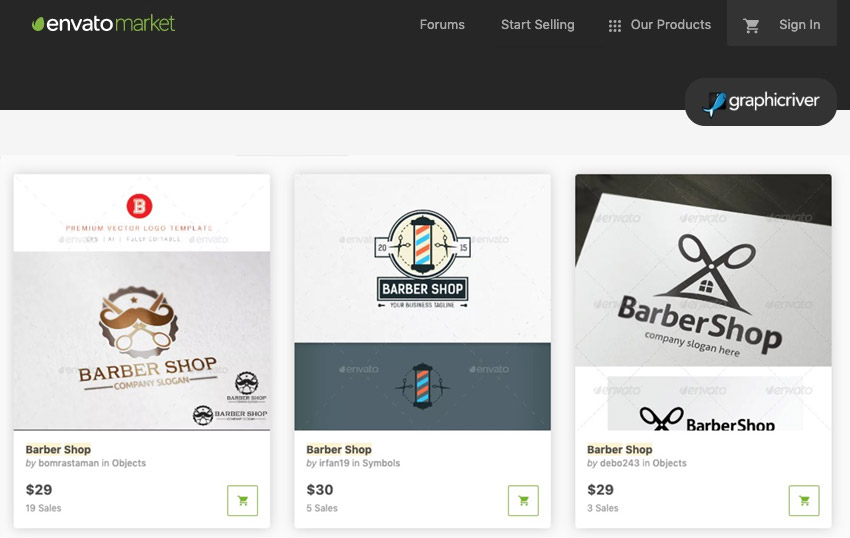
Task: Open the GraphicRiver badge
Action: [761, 102]
